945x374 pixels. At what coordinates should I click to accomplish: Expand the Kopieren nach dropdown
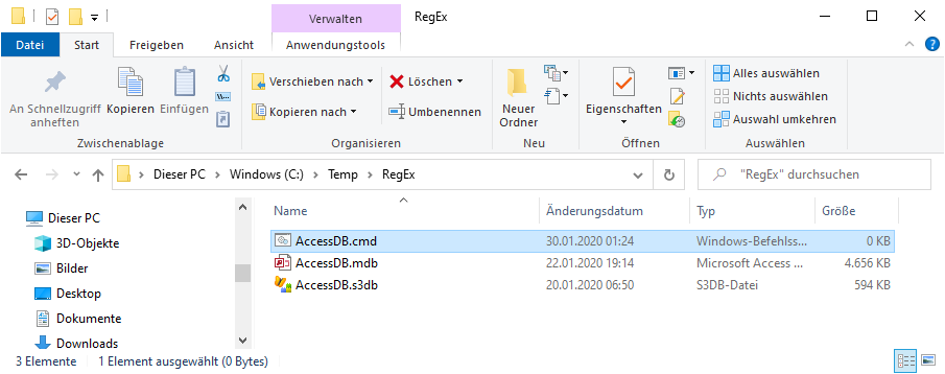(353, 112)
